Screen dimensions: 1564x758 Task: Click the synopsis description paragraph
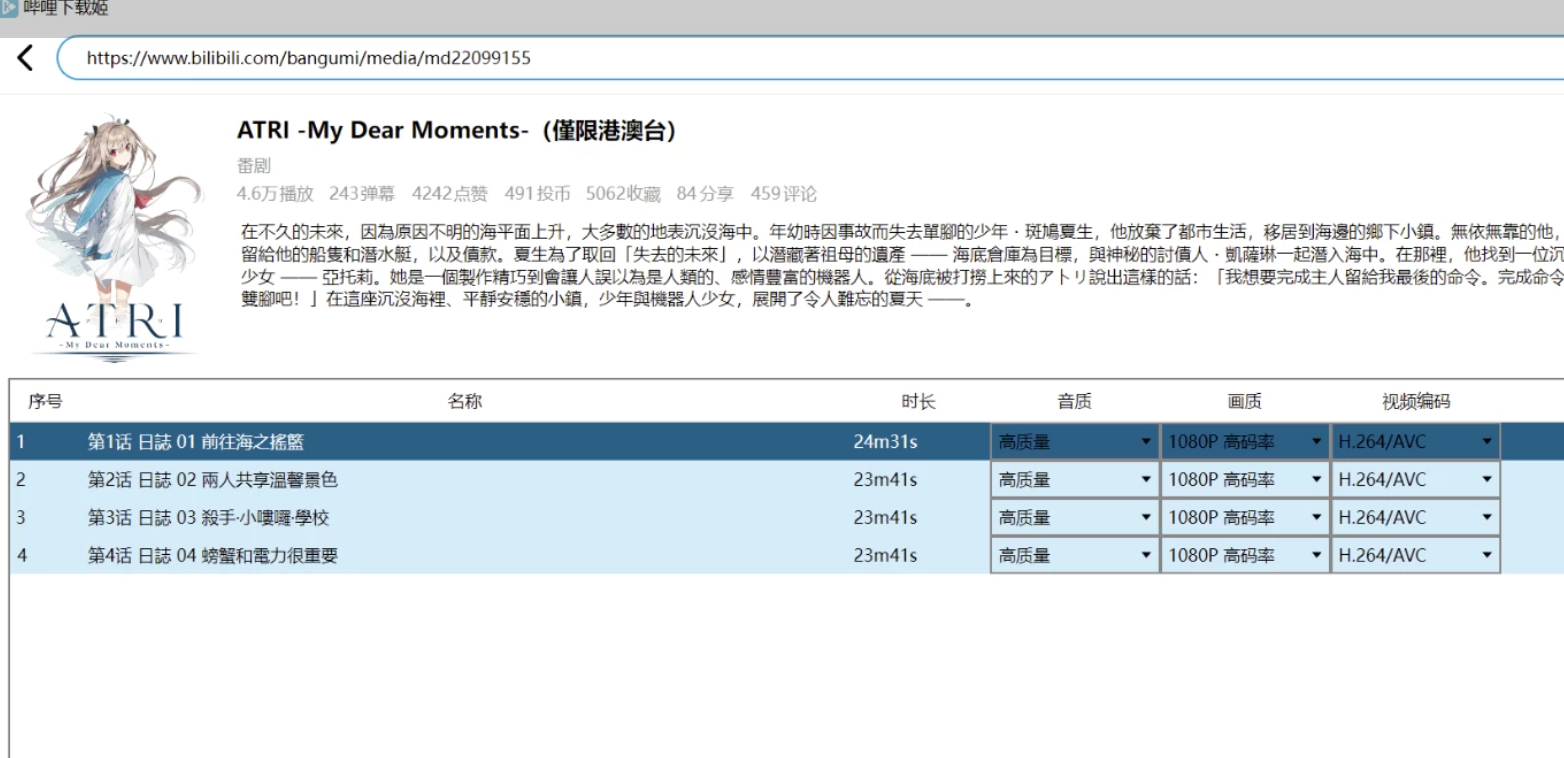[x=901, y=265]
